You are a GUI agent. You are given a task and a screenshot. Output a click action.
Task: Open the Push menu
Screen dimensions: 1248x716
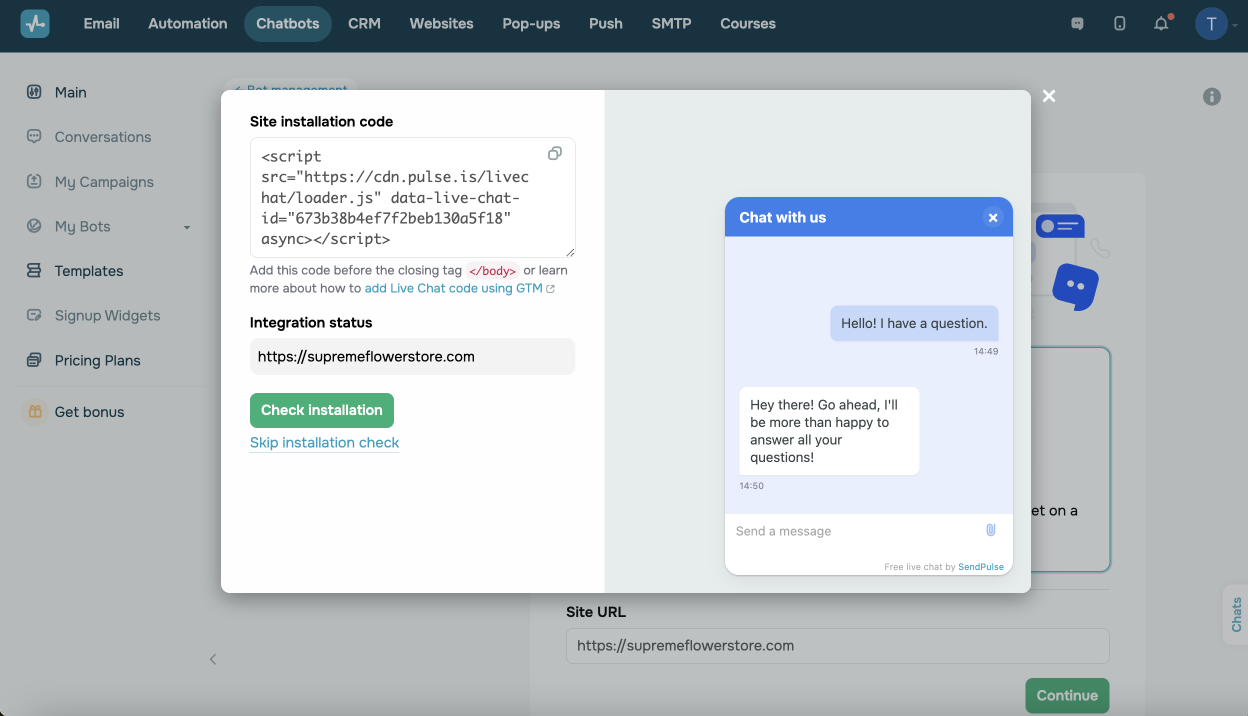tap(606, 24)
